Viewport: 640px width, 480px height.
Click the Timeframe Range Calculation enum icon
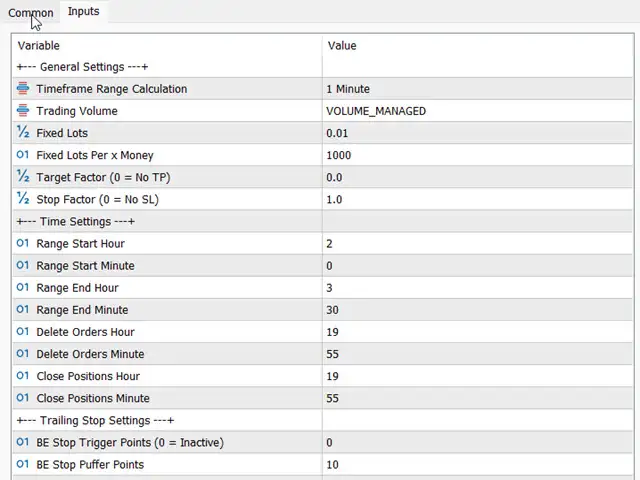coord(23,89)
